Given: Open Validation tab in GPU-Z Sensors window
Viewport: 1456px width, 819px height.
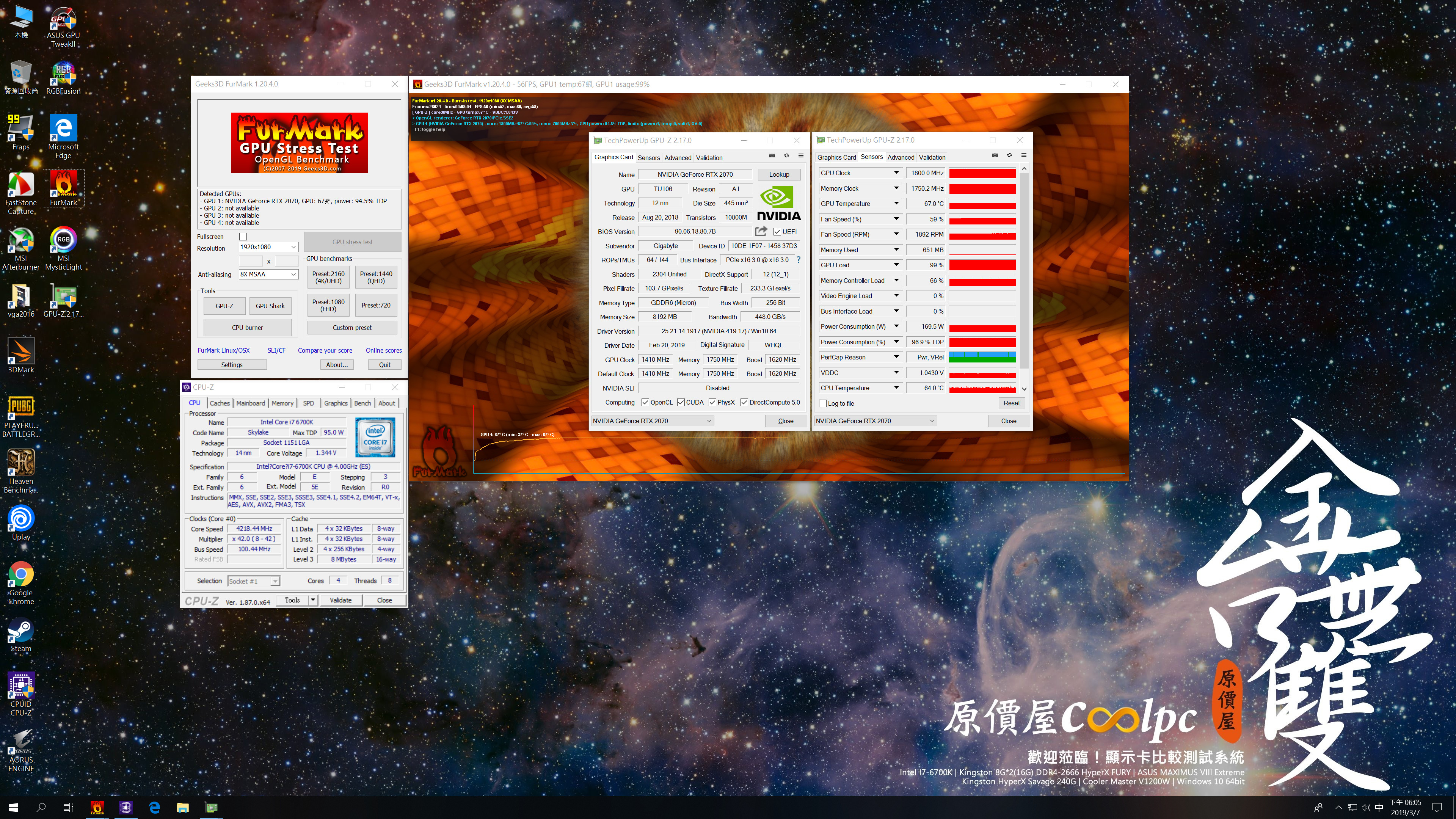Looking at the screenshot, I should (932, 157).
